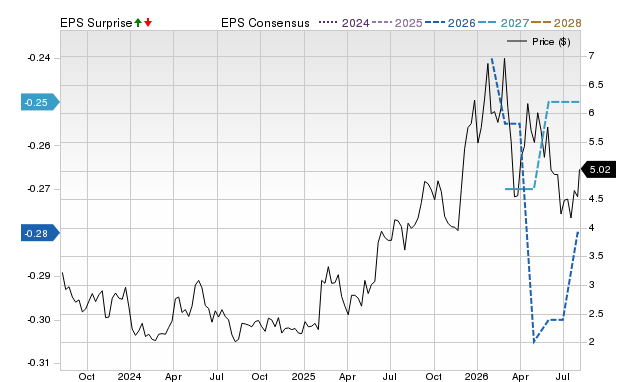Viewport: 640px width, 382px height.
Task: Click the -0.31 left axis label
Action: click(39, 363)
